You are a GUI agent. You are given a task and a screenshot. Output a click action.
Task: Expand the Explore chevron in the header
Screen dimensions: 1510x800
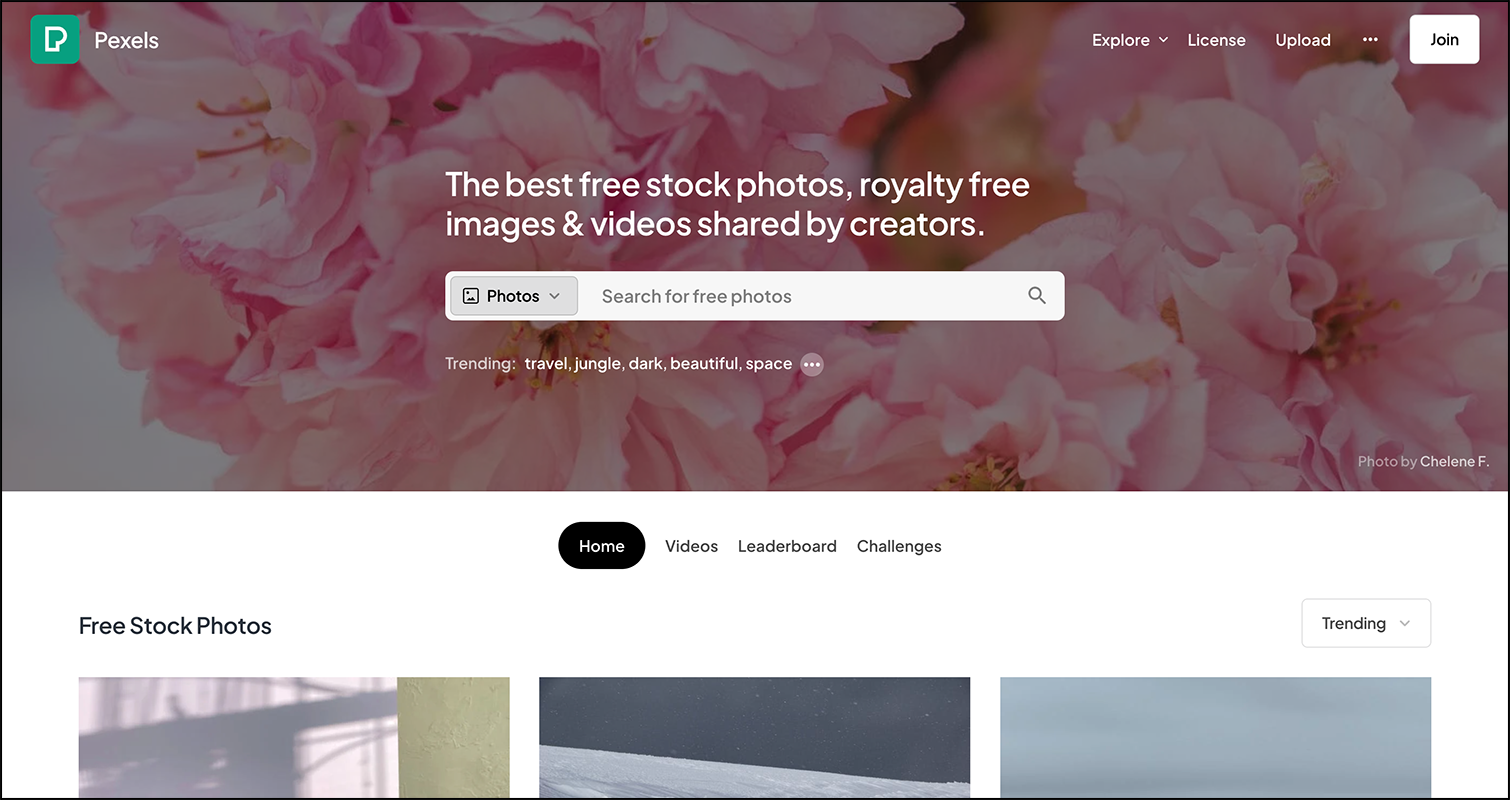click(1163, 40)
